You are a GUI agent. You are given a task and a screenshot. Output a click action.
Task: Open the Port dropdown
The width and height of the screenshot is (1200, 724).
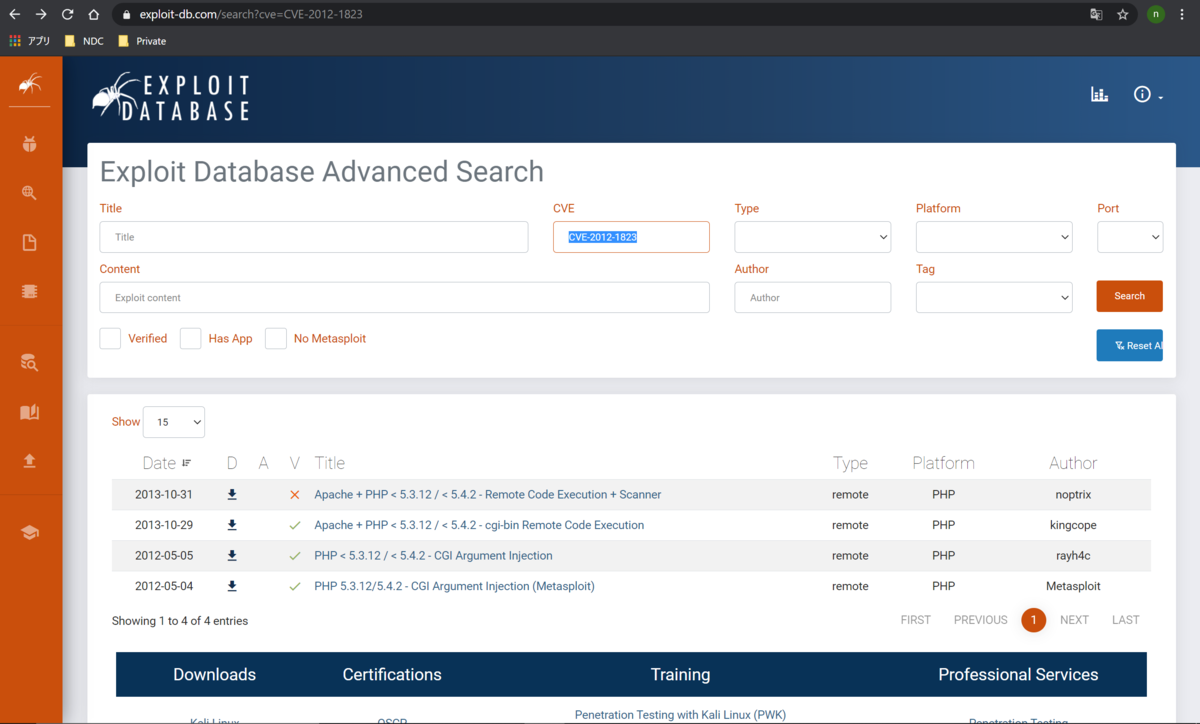pos(1130,237)
